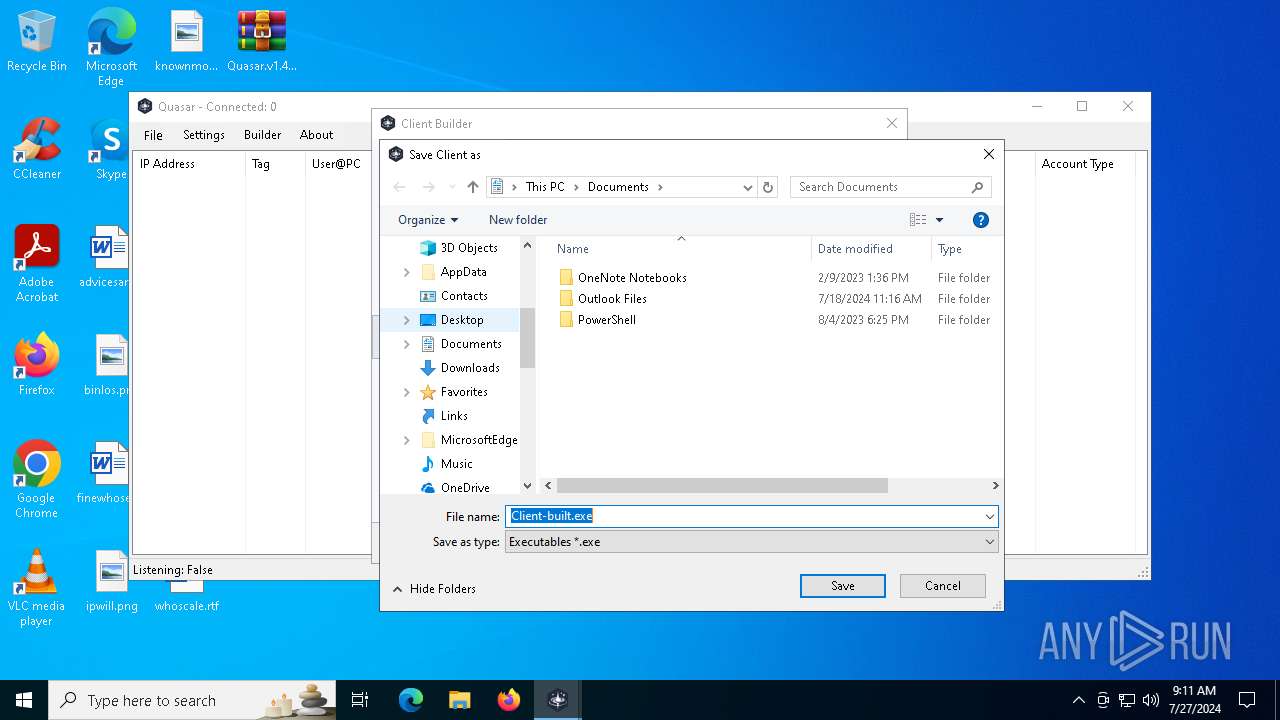Refresh the Documents folder view
The height and width of the screenshot is (720, 1280).
768,187
